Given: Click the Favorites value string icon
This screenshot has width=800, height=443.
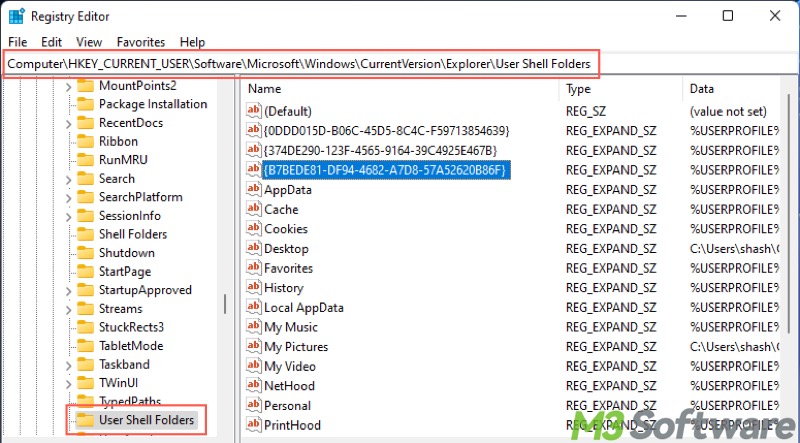Looking at the screenshot, I should pyautogui.click(x=254, y=267).
